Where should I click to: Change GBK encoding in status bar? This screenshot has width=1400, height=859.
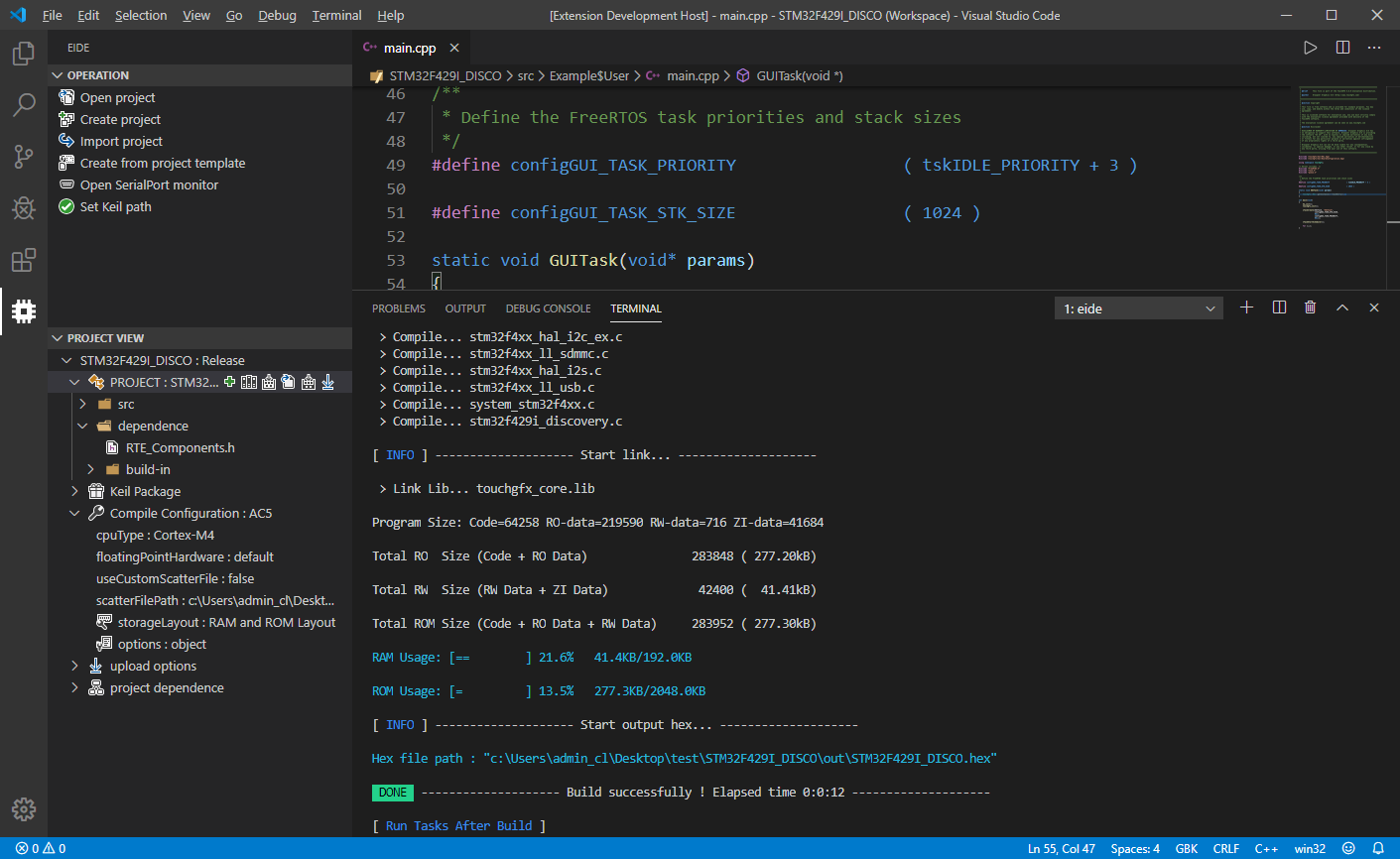[1187, 848]
